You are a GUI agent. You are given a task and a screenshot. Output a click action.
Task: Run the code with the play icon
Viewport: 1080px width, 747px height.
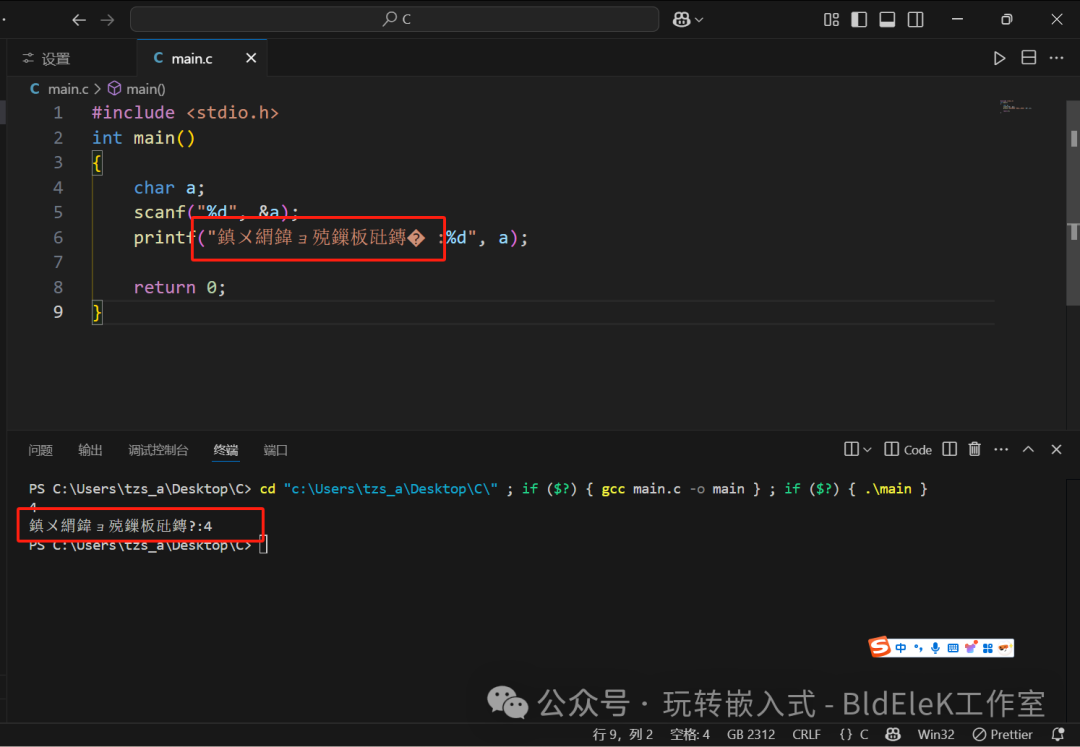[x=999, y=59]
